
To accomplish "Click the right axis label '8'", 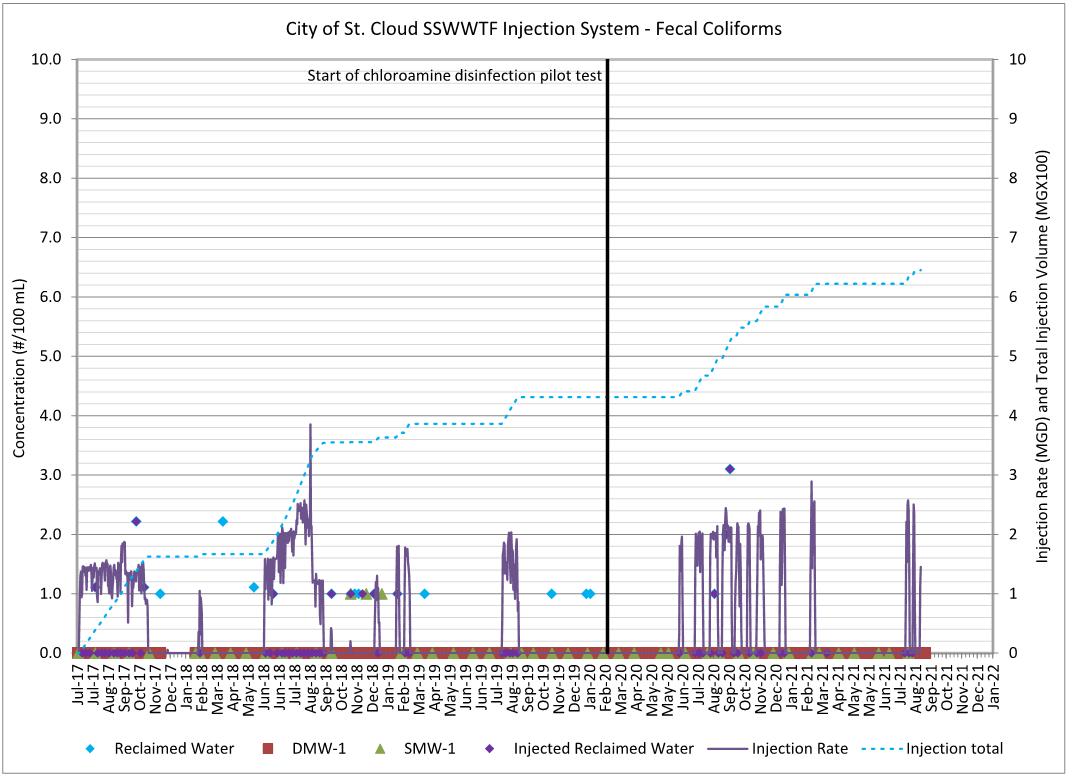I will click(1013, 179).
